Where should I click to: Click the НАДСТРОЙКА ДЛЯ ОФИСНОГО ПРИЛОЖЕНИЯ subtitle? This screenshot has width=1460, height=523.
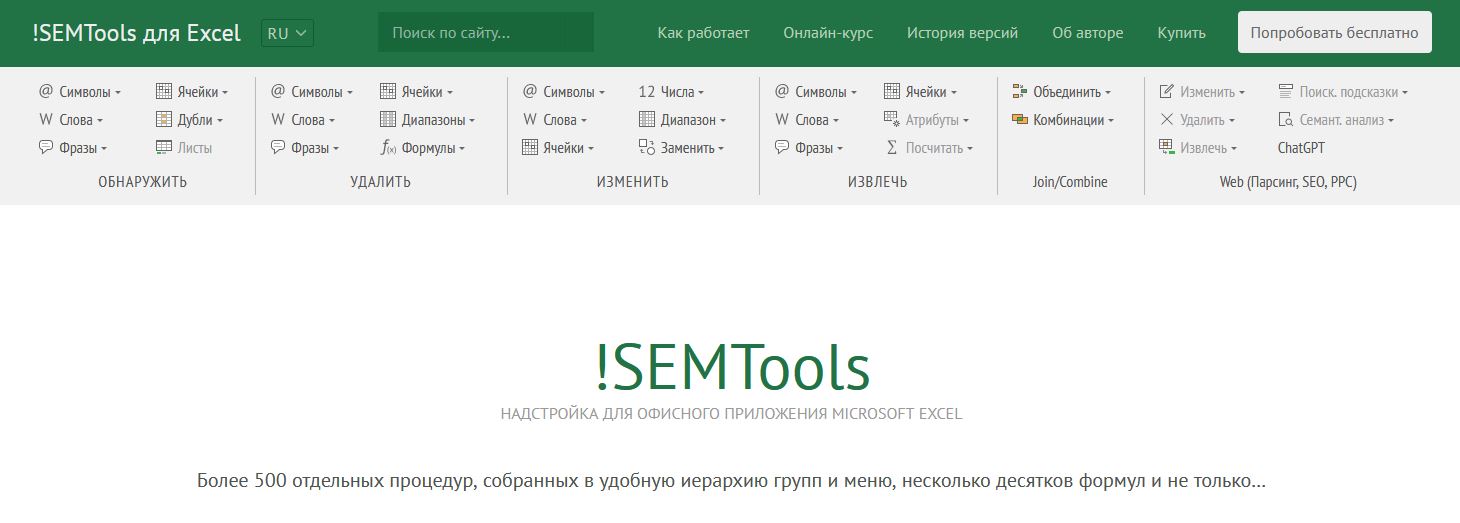731,414
